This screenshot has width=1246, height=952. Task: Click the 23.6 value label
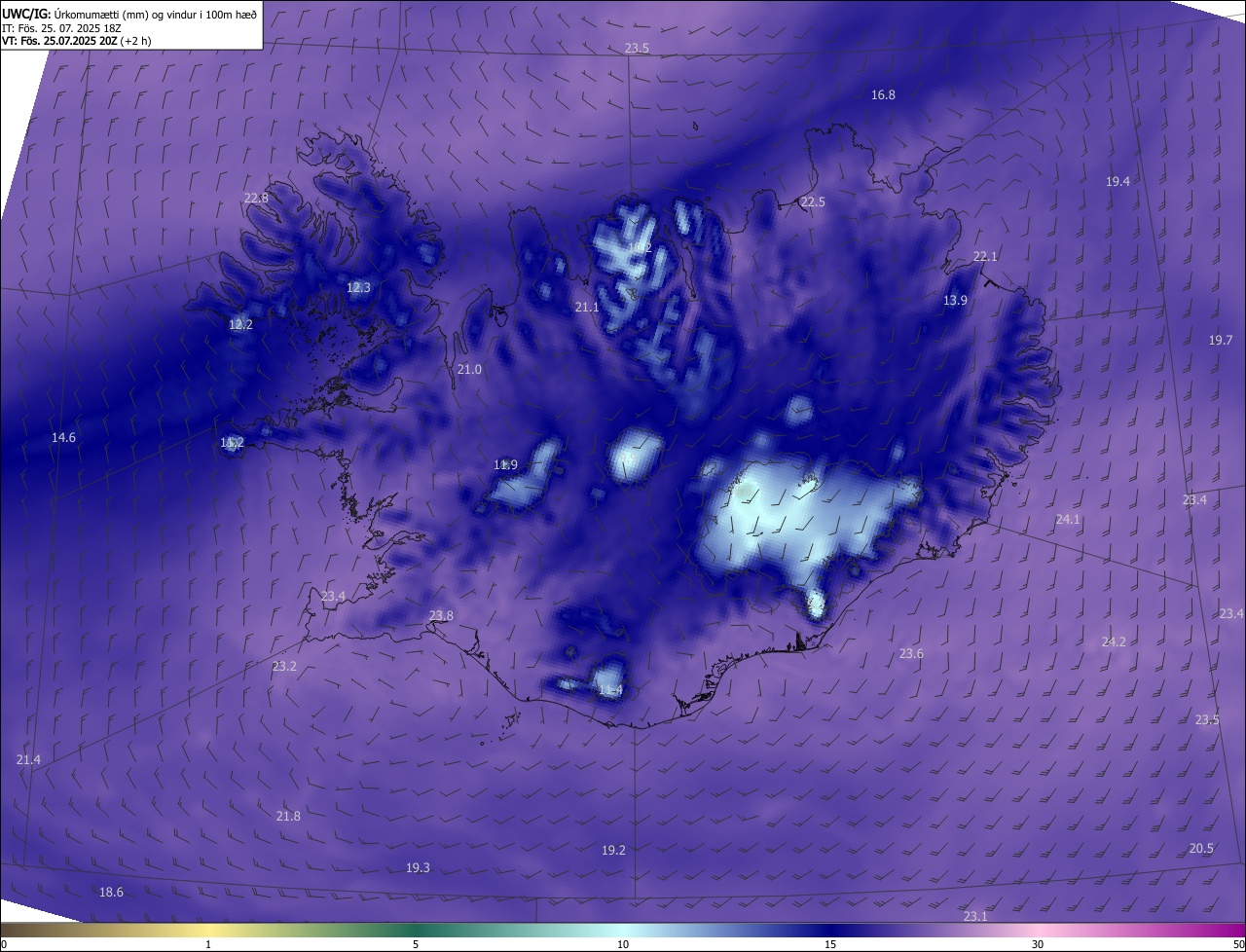[x=911, y=653]
